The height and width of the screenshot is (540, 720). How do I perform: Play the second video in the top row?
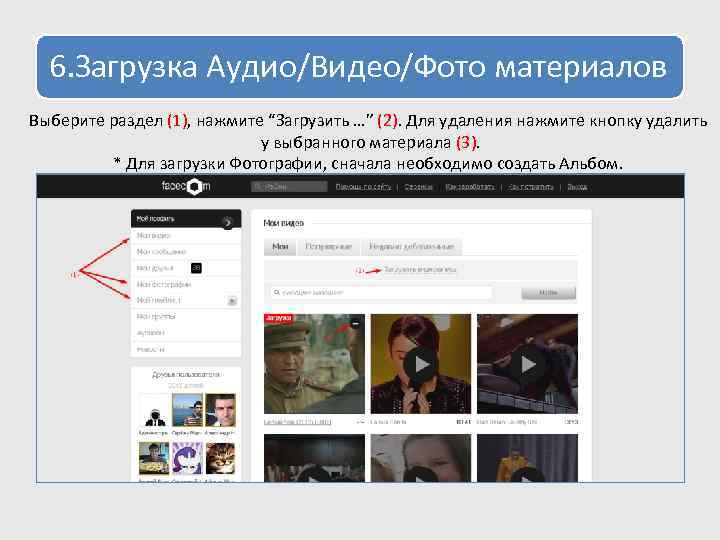(421, 365)
